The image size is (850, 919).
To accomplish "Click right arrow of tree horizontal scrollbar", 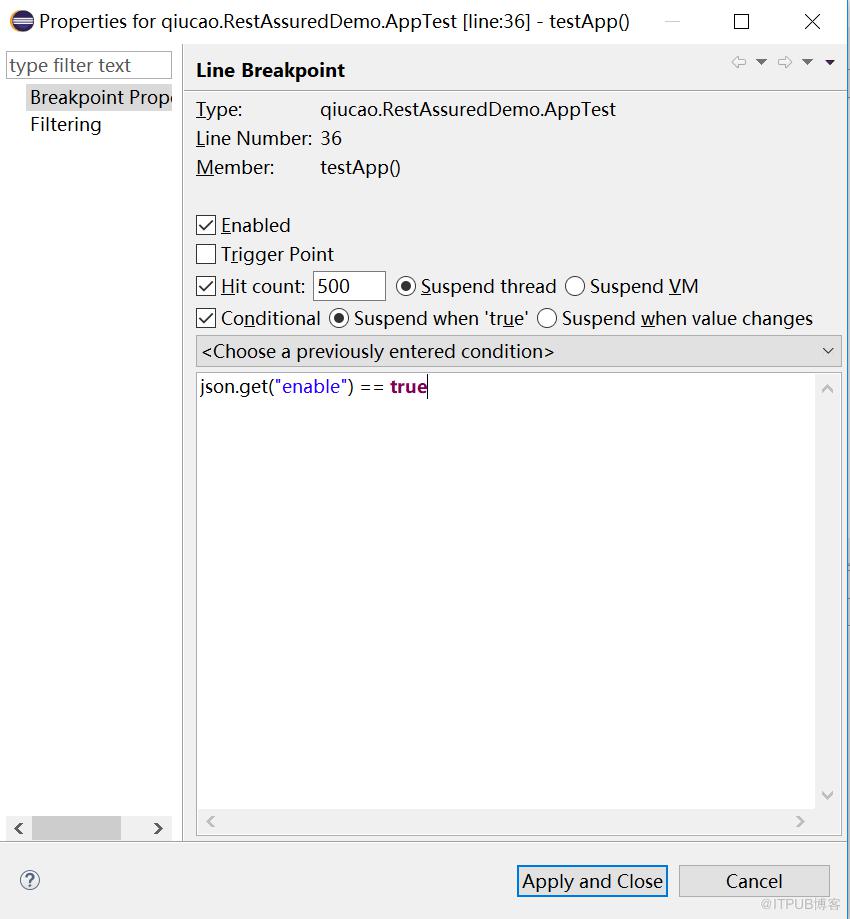I will tap(158, 828).
